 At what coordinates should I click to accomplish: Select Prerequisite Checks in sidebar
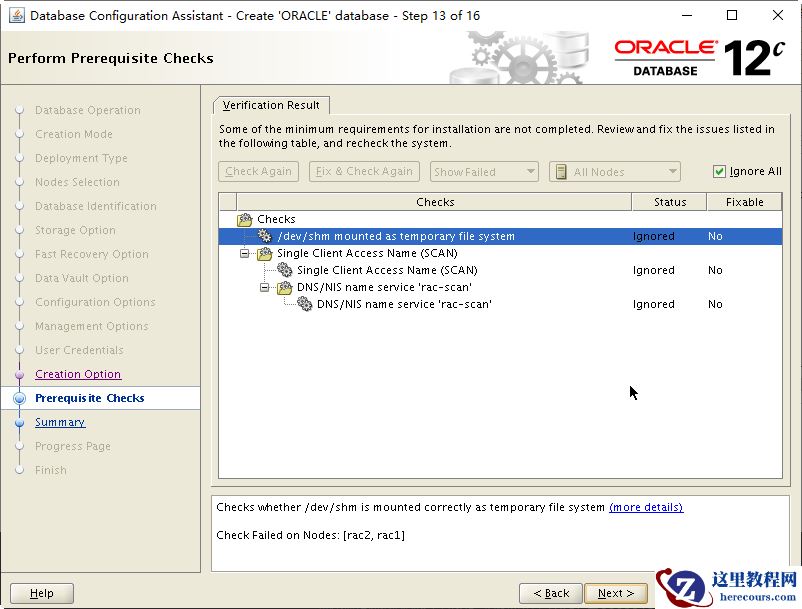point(90,398)
